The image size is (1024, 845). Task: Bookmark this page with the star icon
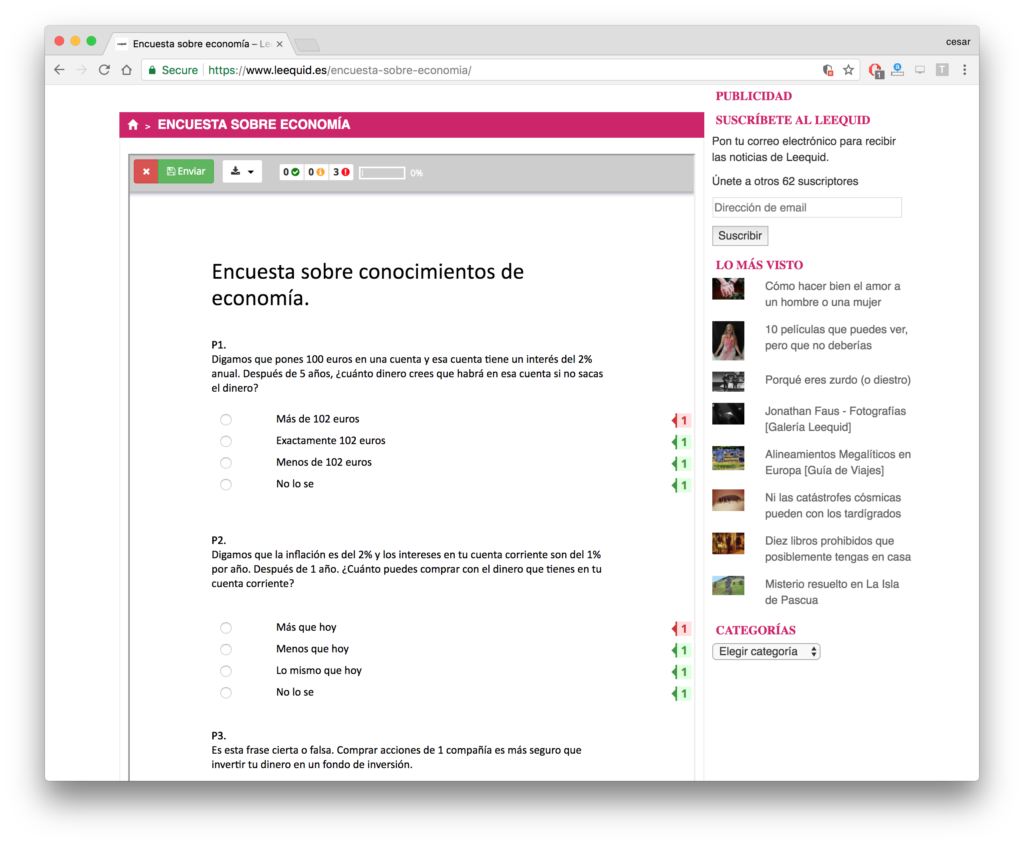point(848,70)
